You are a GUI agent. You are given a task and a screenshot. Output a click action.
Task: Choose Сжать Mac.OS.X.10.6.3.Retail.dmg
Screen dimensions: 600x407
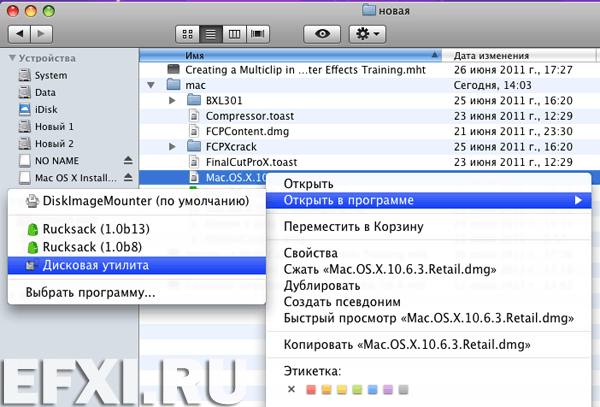click(429, 269)
